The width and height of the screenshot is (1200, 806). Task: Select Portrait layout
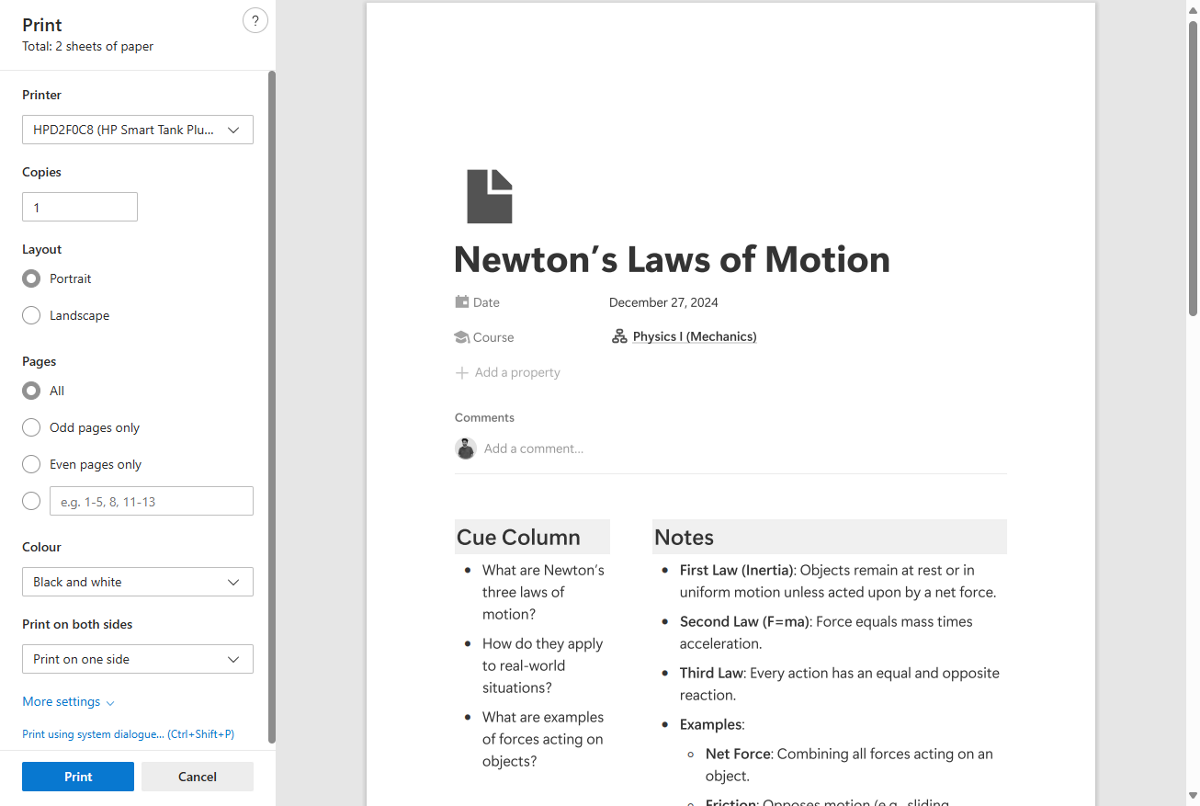31,279
